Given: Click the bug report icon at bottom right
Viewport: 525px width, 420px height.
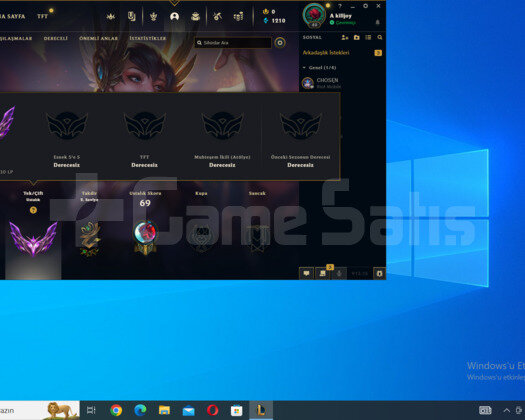Looking at the screenshot, I should click(x=379, y=274).
